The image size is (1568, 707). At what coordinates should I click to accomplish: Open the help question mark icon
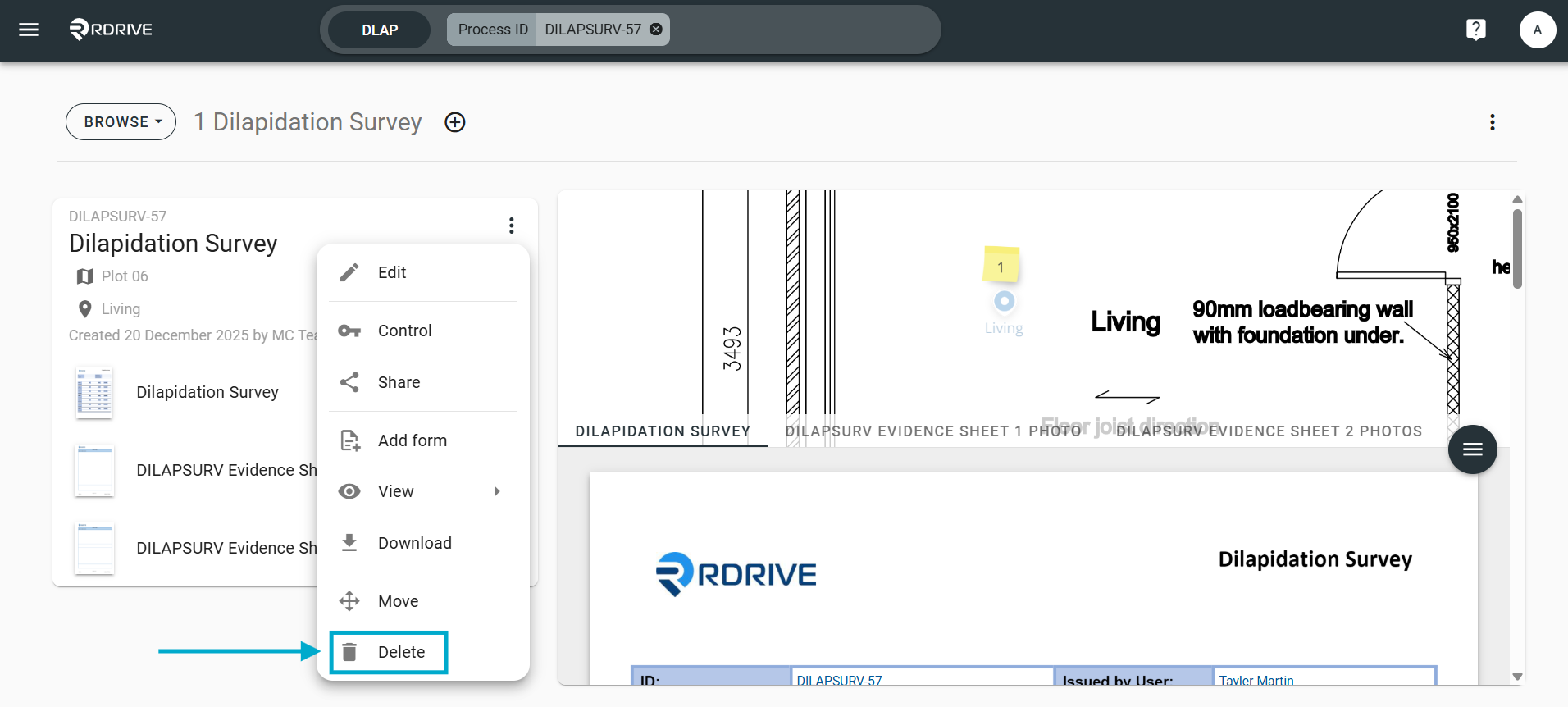coord(1475,30)
